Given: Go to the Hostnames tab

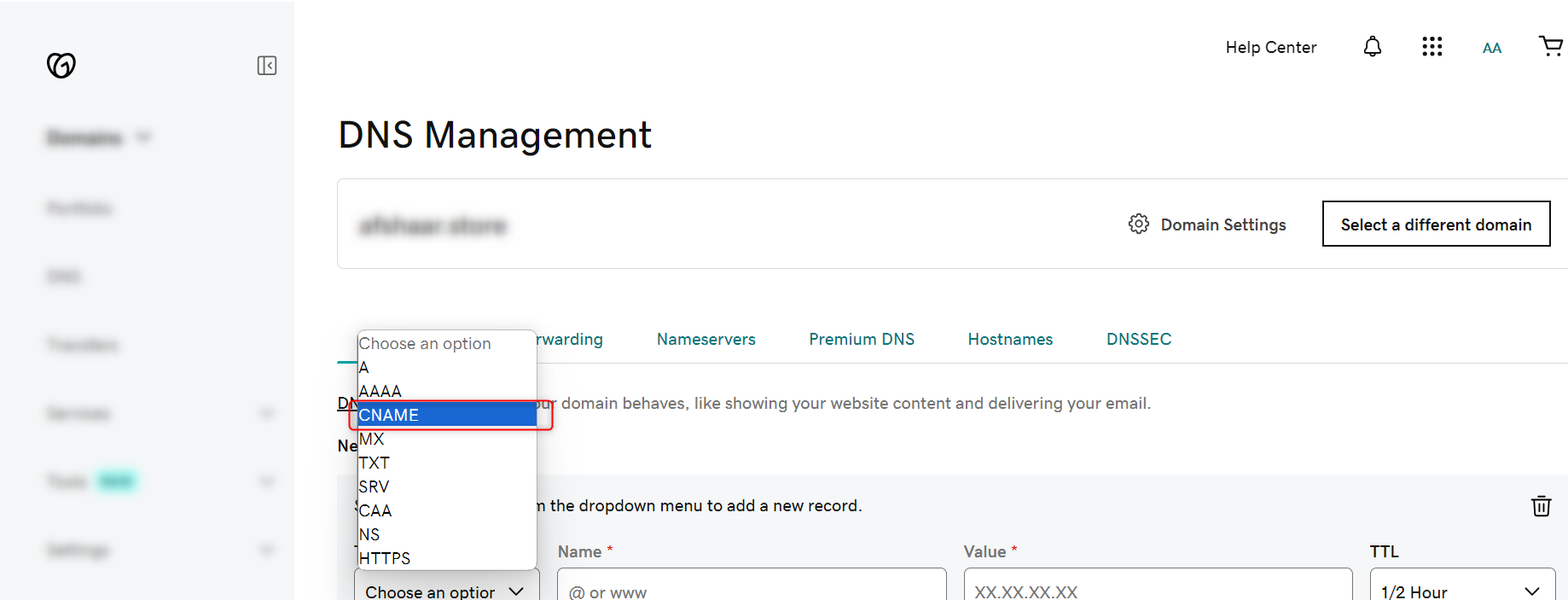Looking at the screenshot, I should (x=1010, y=339).
